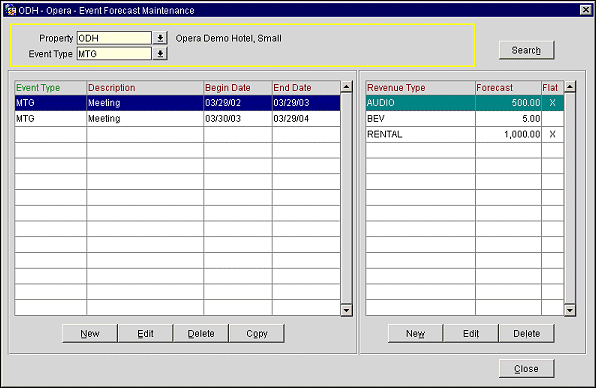Click the revenue grid scroll down arrow
Image resolution: width=596 pixels, height=388 pixels.
point(570,310)
